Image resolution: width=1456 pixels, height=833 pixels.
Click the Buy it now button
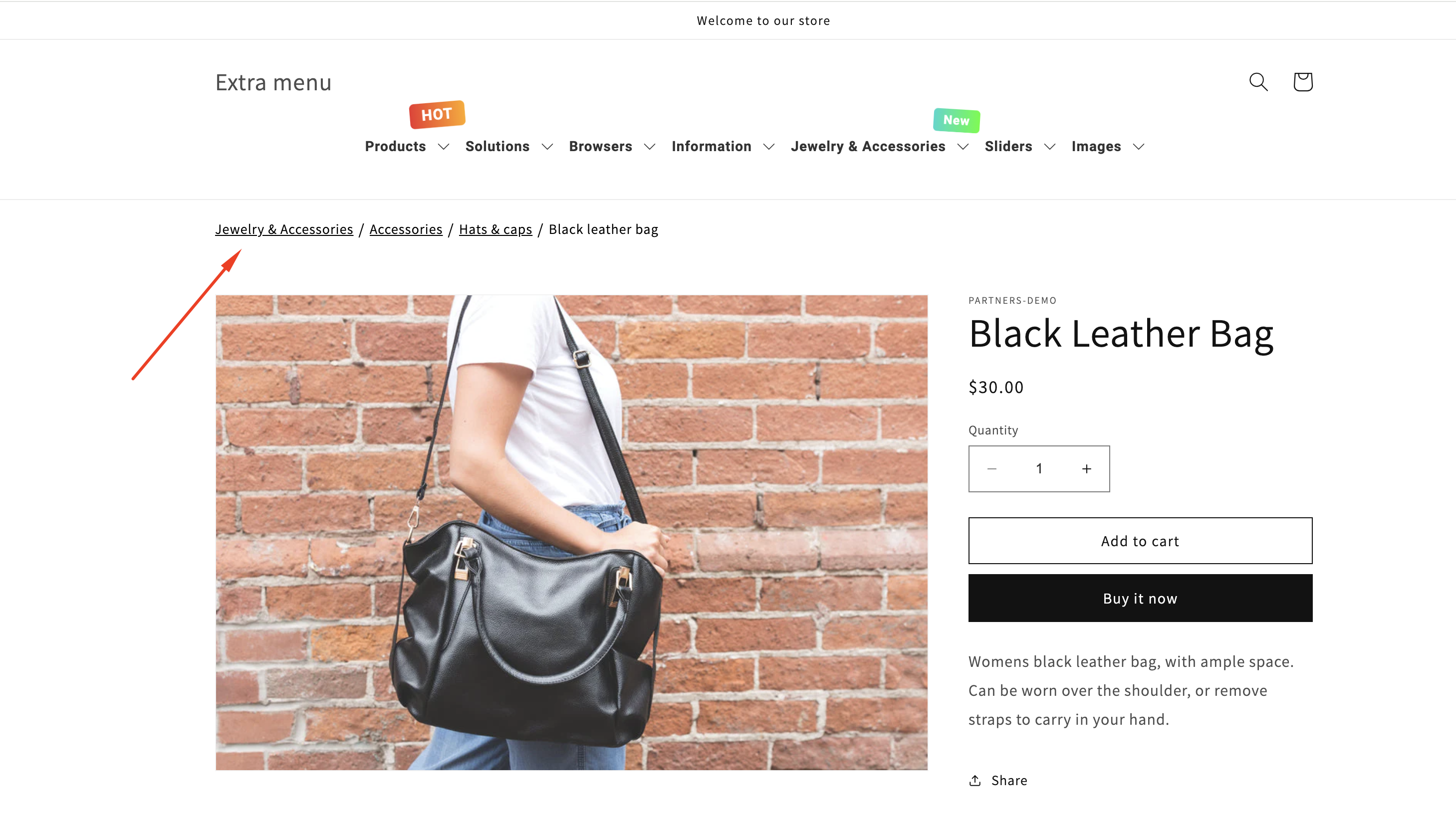1140,599
